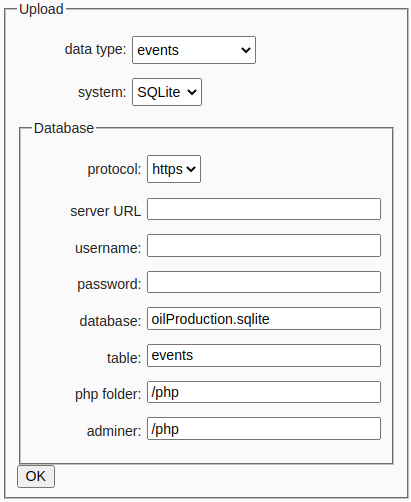The width and height of the screenshot is (411, 502).
Task: Click the server URL label text
Action: [x=106, y=211]
